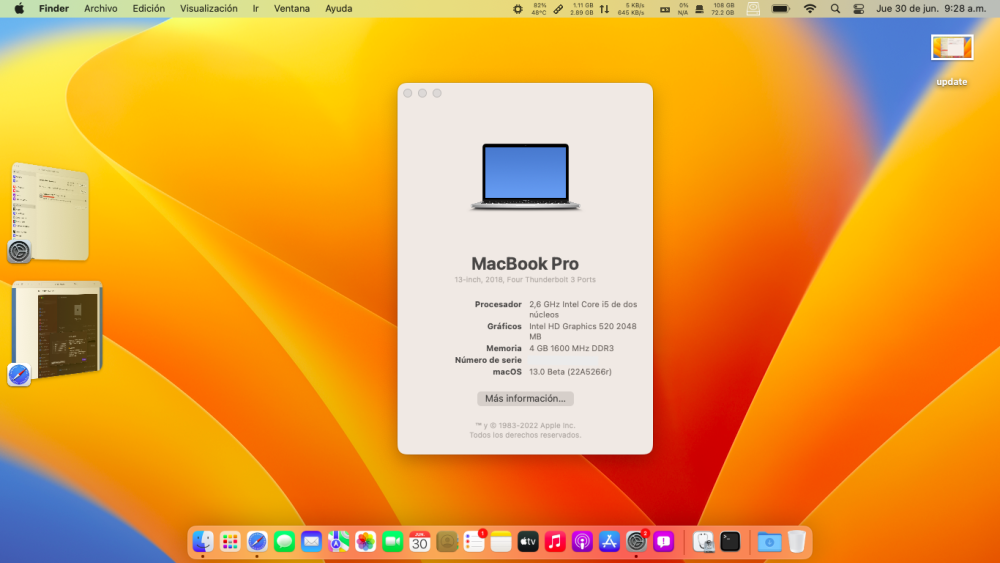Open the Trash from the Dock
Screen dimensions: 1000x563
[797, 542]
